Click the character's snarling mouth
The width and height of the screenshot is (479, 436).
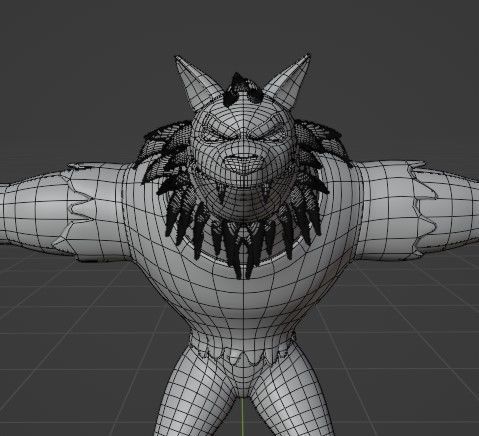[x=243, y=163]
